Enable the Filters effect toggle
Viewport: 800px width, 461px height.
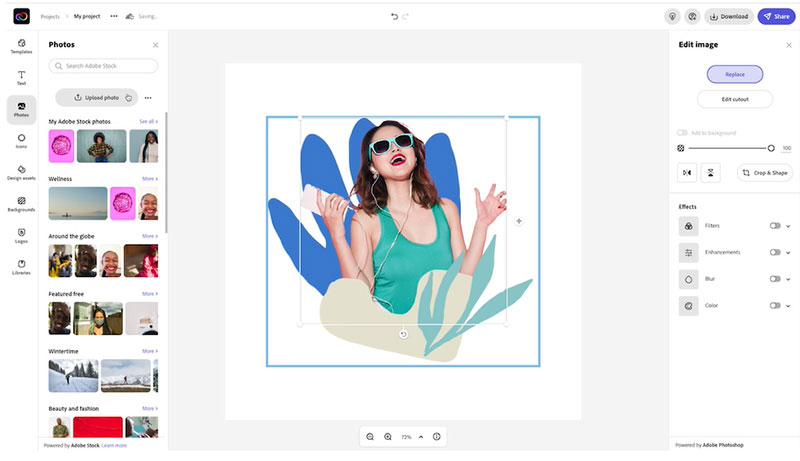tap(774, 226)
